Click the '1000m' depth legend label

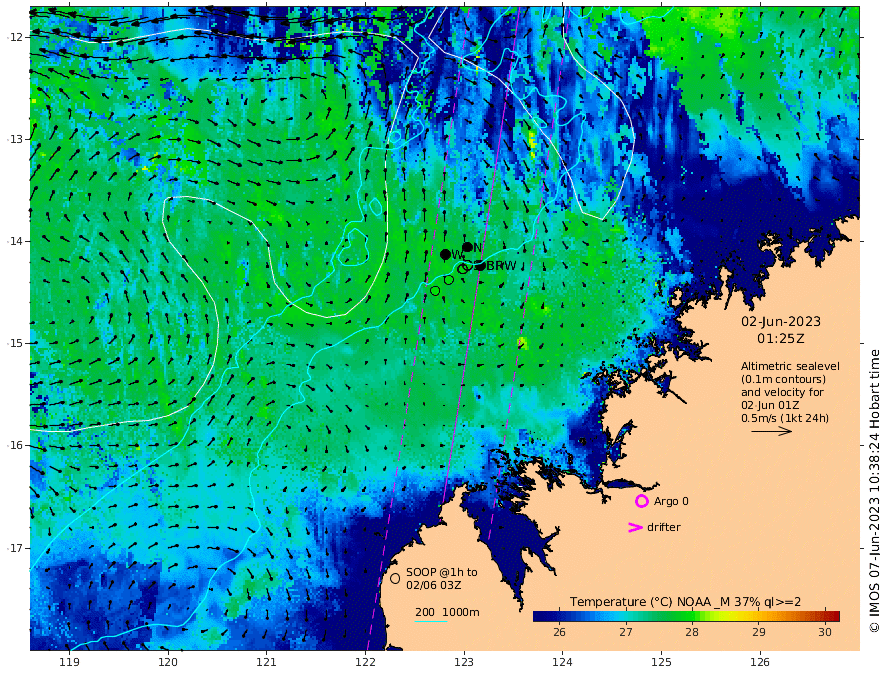pos(461,612)
